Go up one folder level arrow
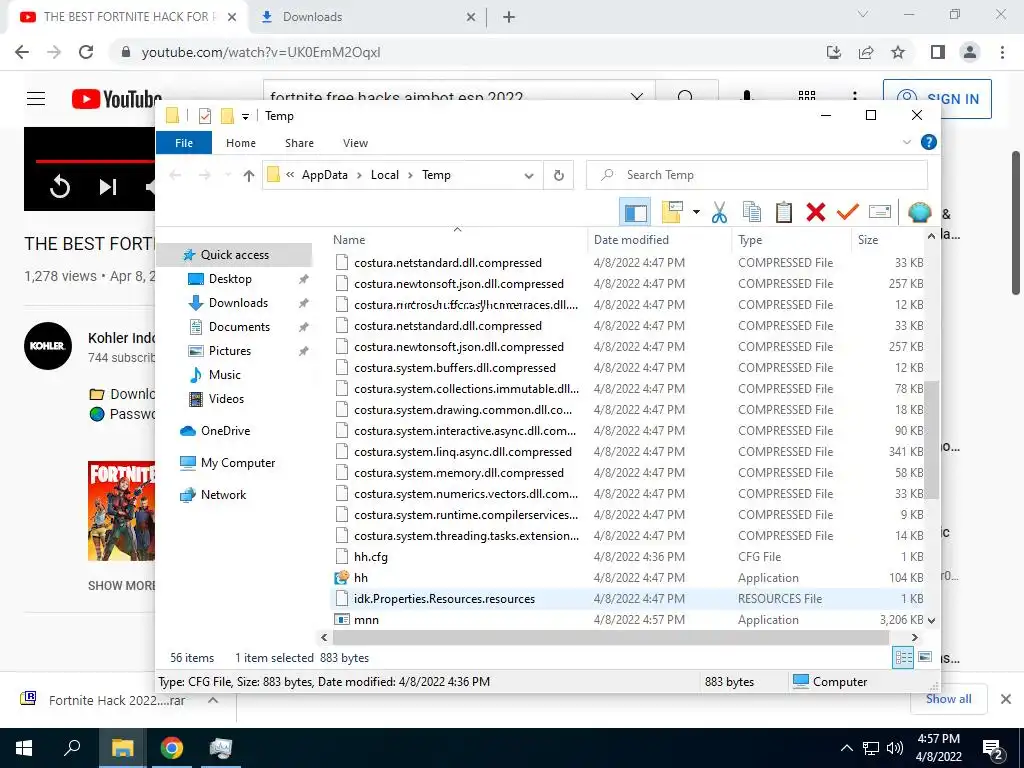Image resolution: width=1024 pixels, height=768 pixels. [x=248, y=175]
